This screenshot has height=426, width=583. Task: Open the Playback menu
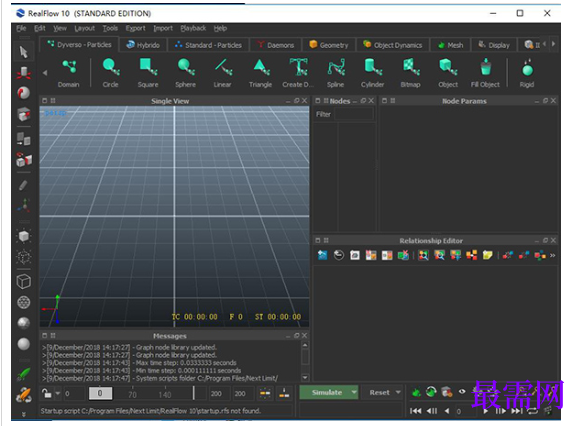point(193,28)
